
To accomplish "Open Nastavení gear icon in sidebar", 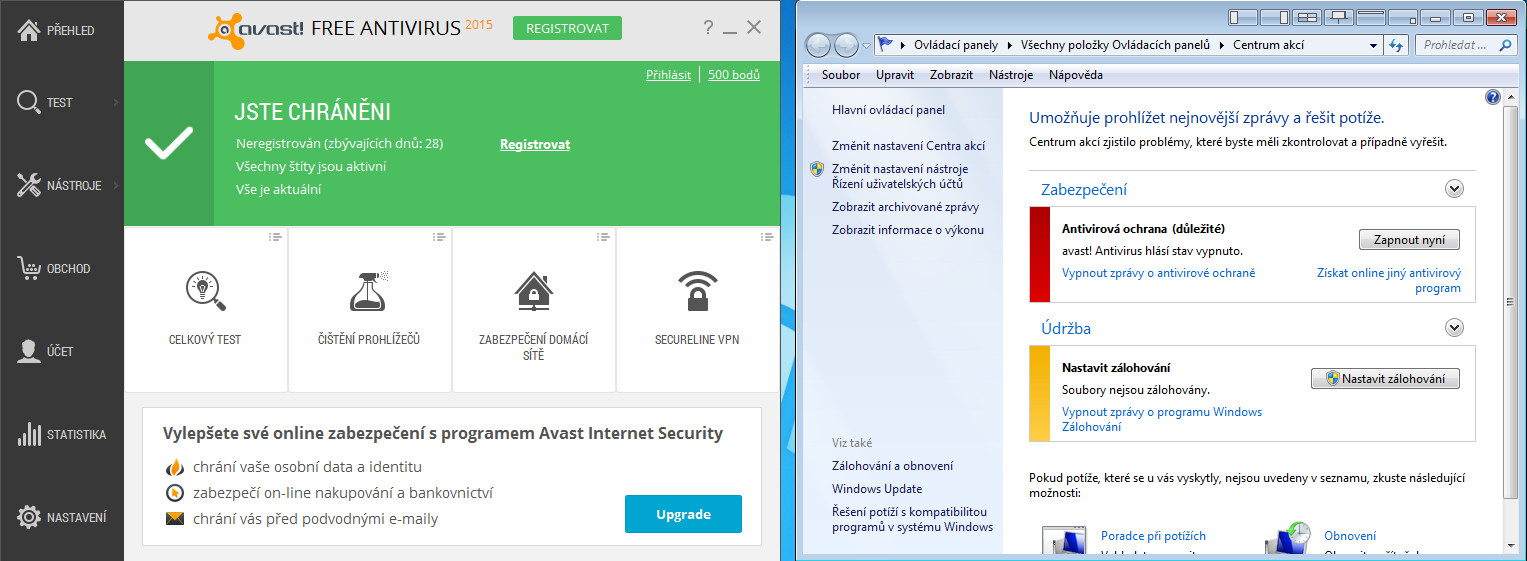I will [x=28, y=518].
